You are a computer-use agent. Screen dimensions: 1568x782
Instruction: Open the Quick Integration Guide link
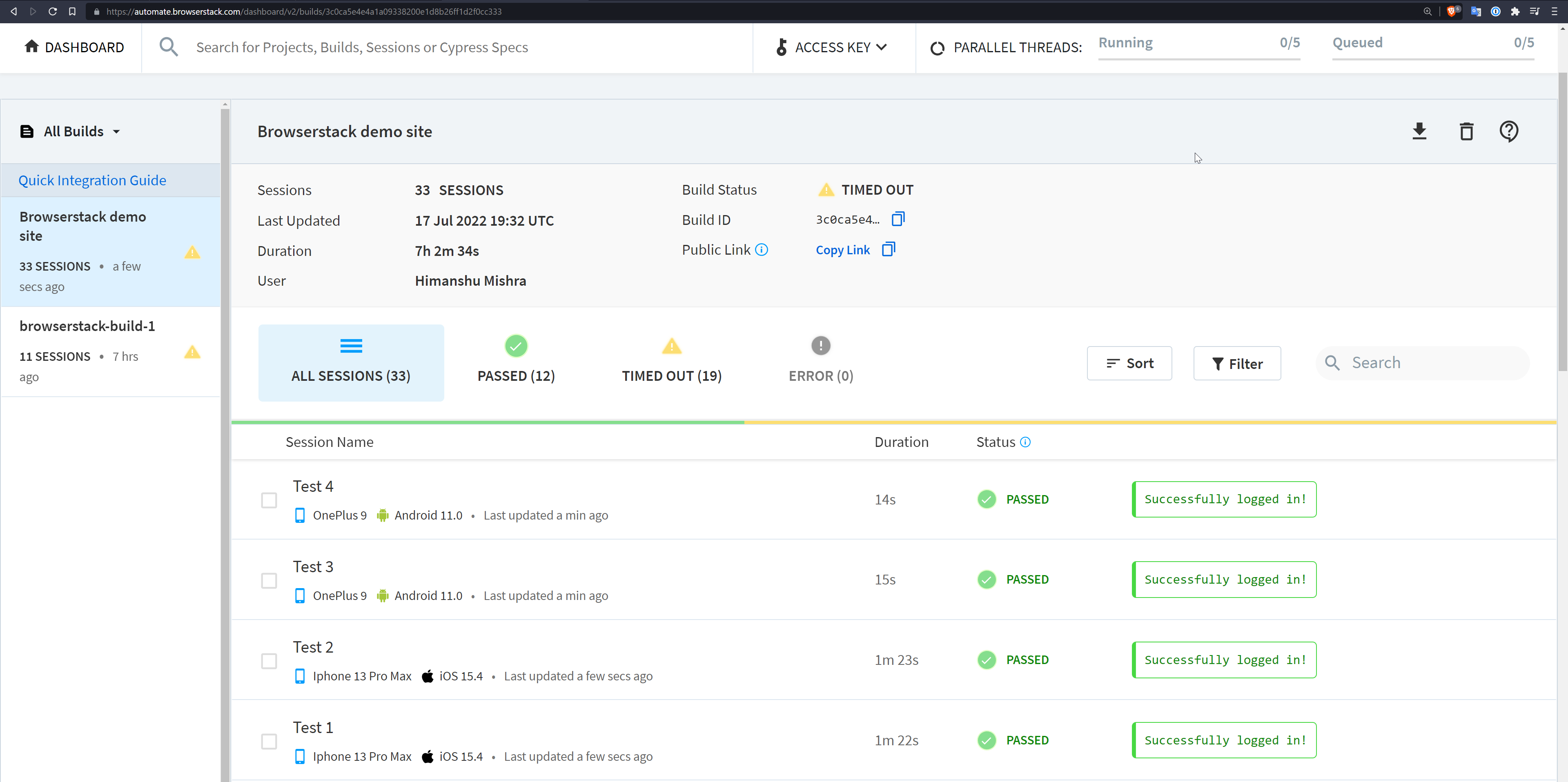[92, 180]
